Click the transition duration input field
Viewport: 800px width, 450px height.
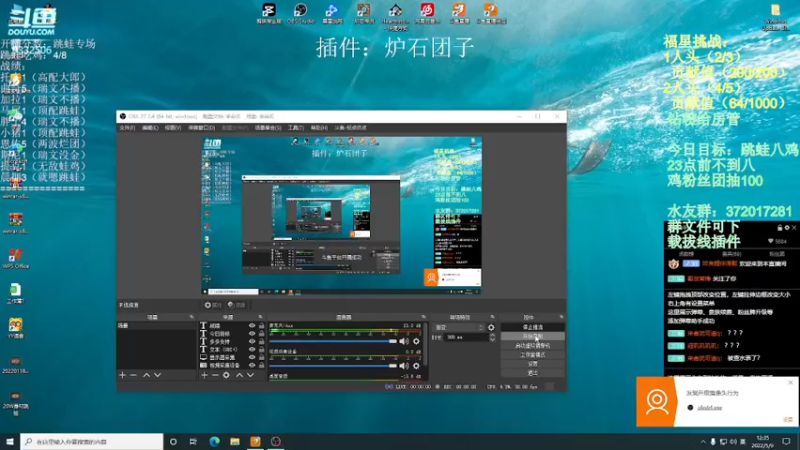(466, 337)
